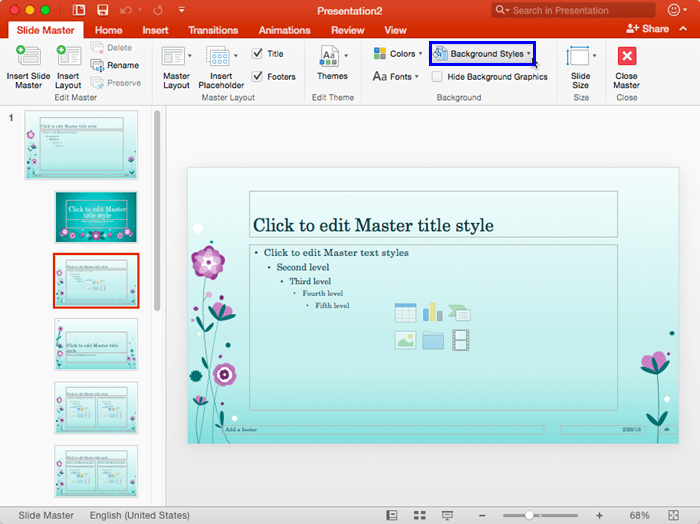The height and width of the screenshot is (524, 700).
Task: Click the Undo arrow icon
Action: point(126,10)
